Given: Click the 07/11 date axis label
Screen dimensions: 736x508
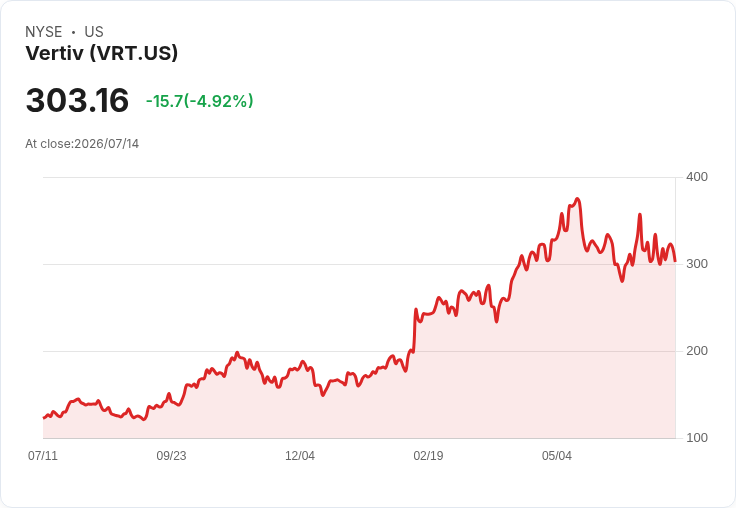Looking at the screenshot, I should coord(43,455).
